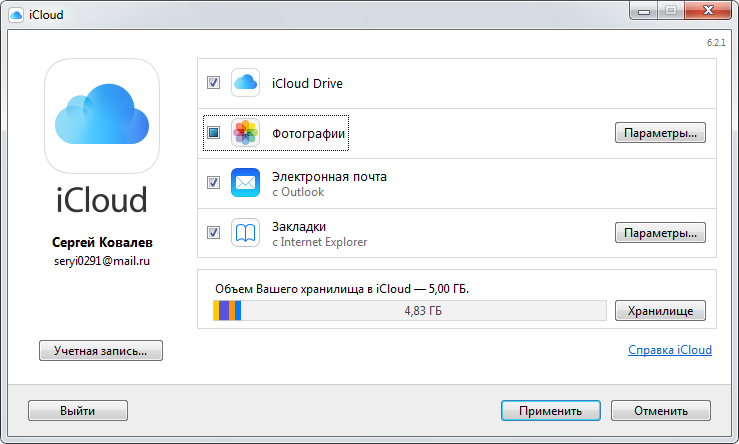The width and height of the screenshot is (739, 444).
Task: Open the Справка iCloud link
Action: click(670, 350)
